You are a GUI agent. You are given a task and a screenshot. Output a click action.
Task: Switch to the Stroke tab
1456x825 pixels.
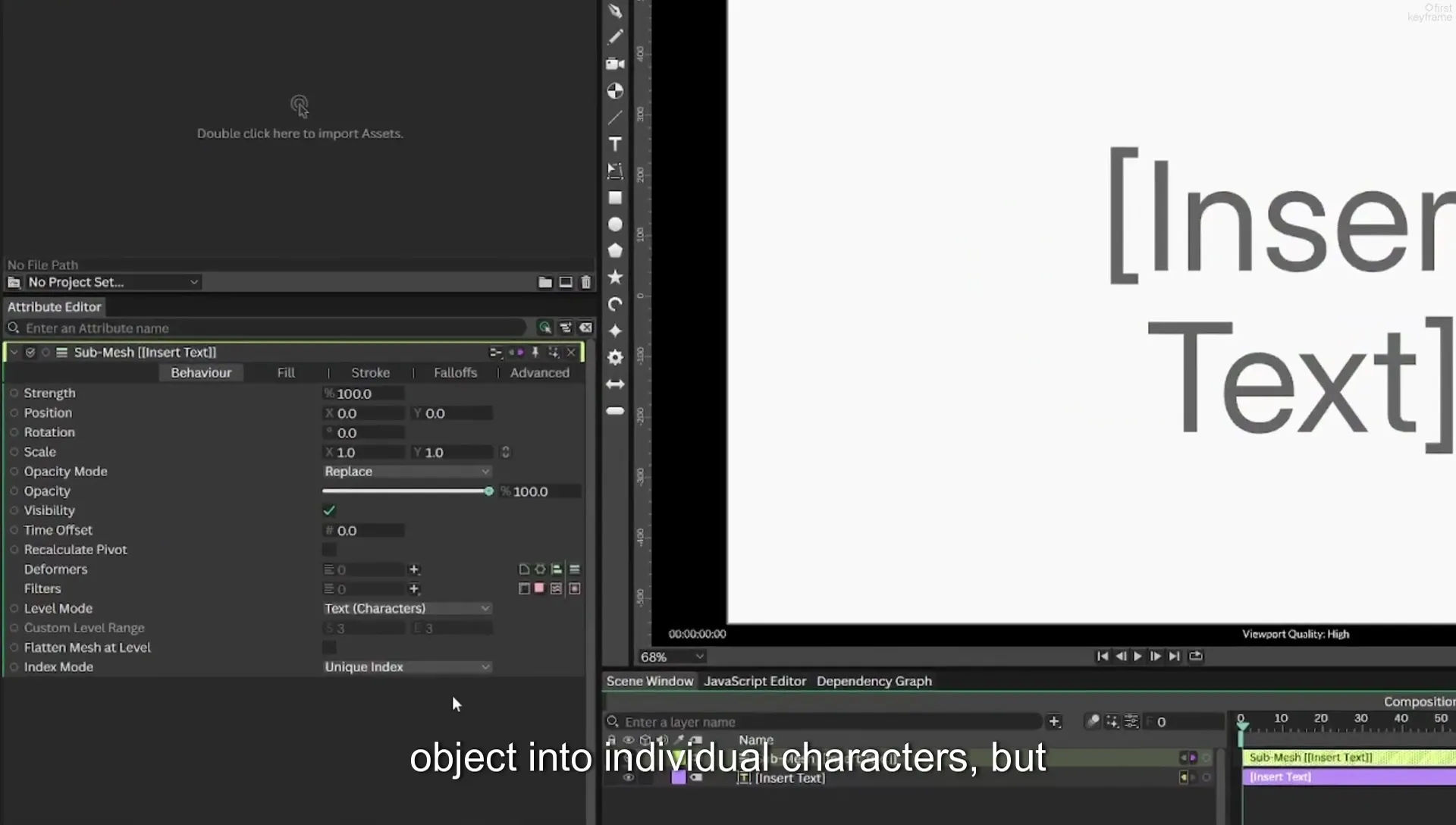(370, 373)
